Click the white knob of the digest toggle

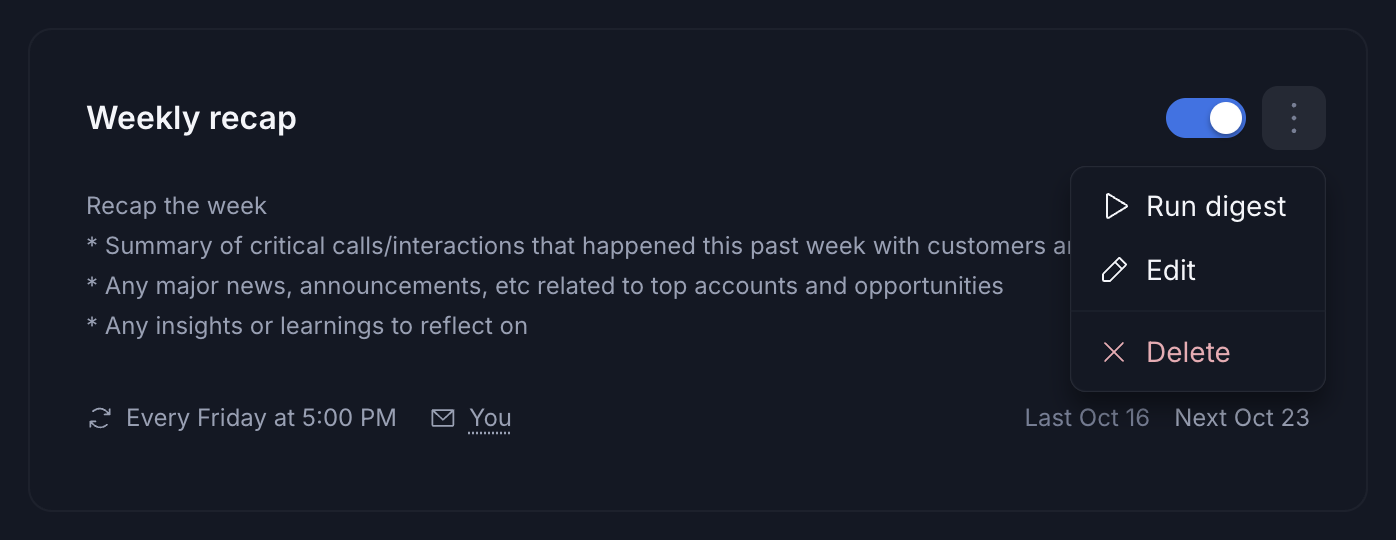(x=1226, y=118)
